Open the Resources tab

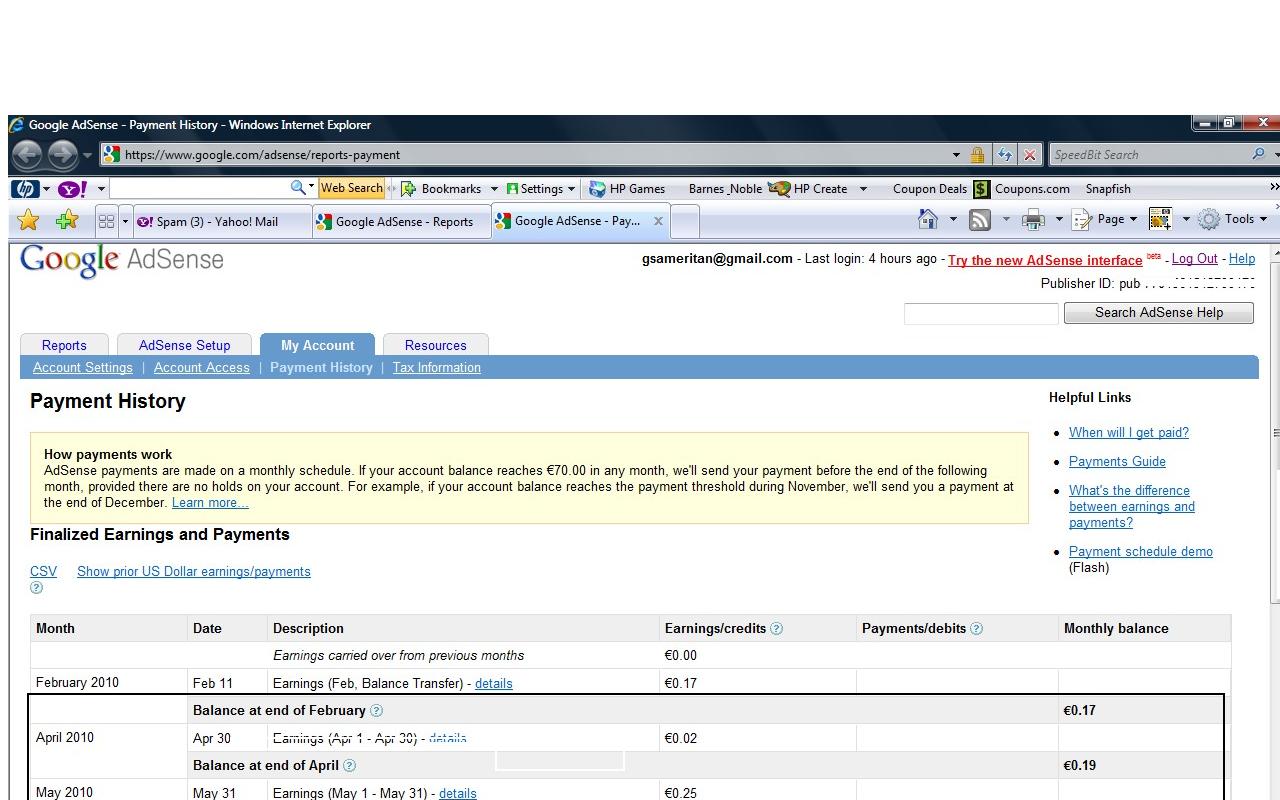tap(435, 345)
